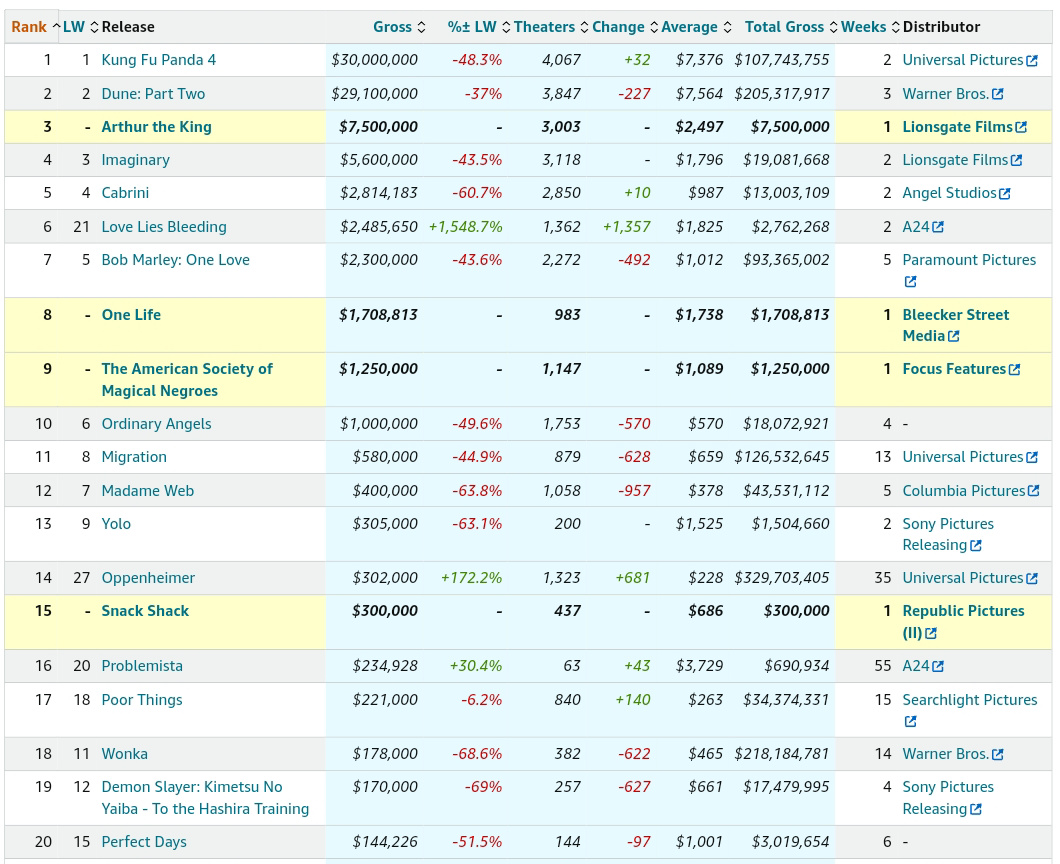Select the +1,548.7% change value
Screen dimensions: 1060x864
pyautogui.click(x=466, y=226)
